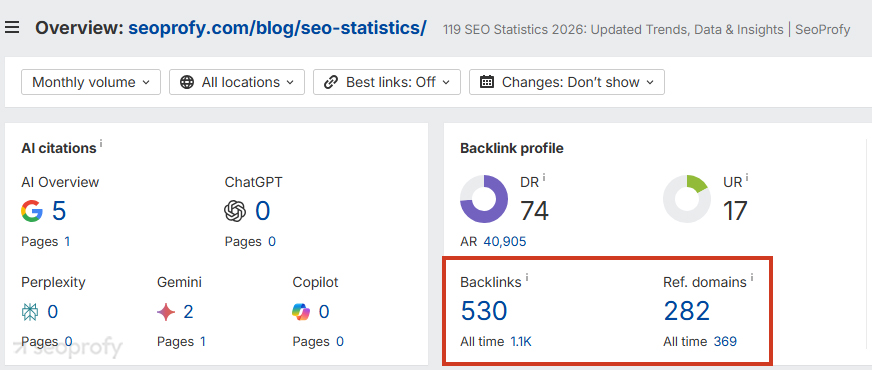This screenshot has width=872, height=370.
Task: Click Copilot logo icon
Action: 301,312
